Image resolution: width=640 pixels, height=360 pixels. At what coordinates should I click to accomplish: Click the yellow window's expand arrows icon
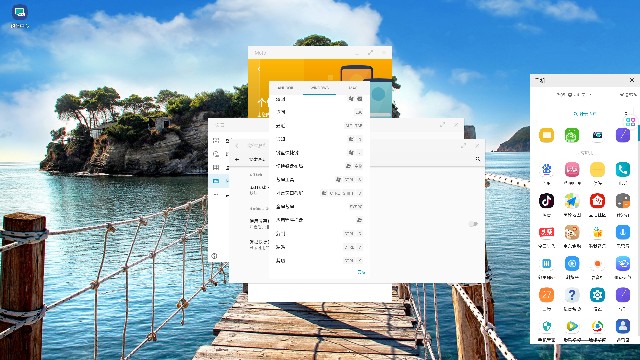[x=370, y=53]
